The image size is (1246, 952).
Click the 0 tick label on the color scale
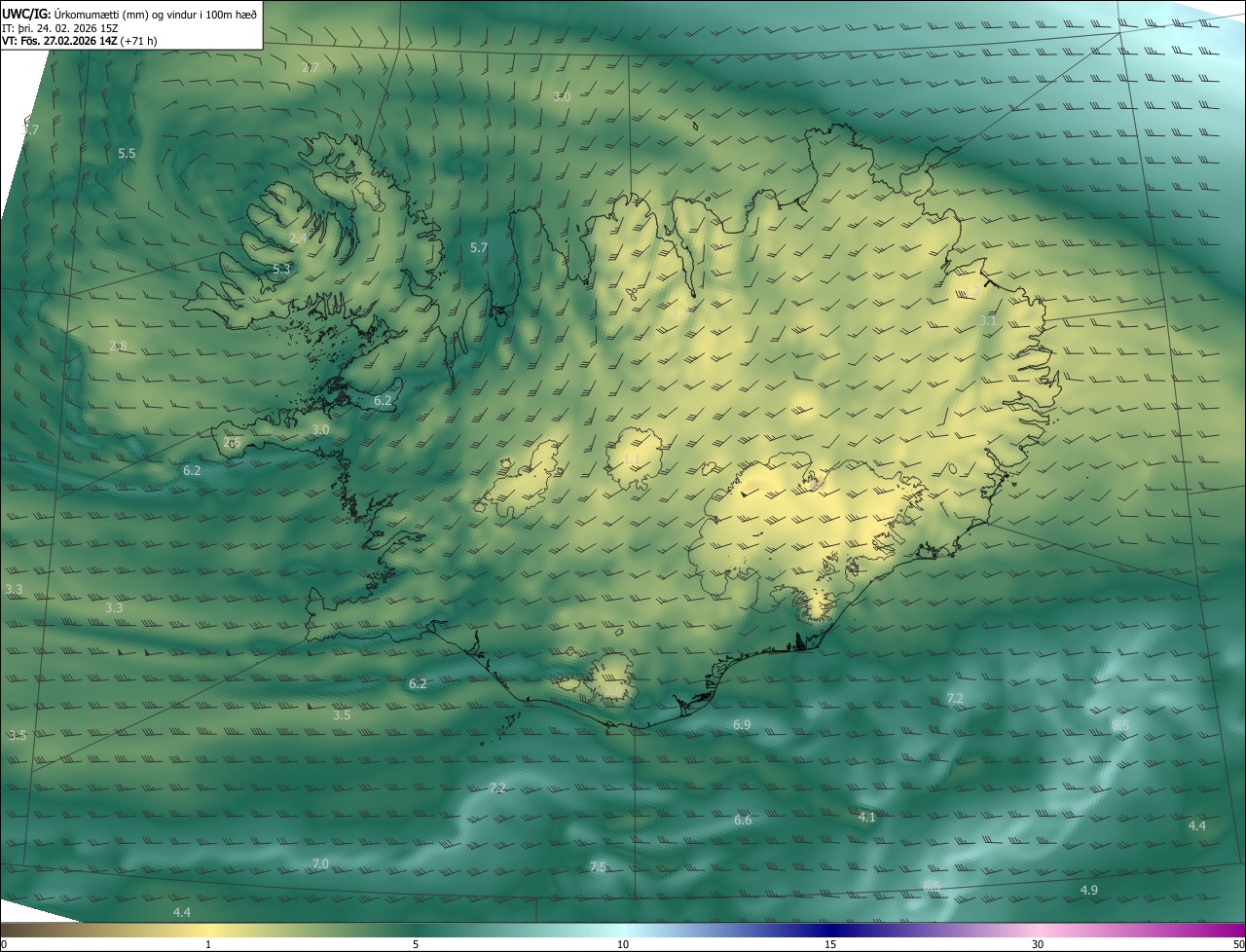pyautogui.click(x=4, y=945)
